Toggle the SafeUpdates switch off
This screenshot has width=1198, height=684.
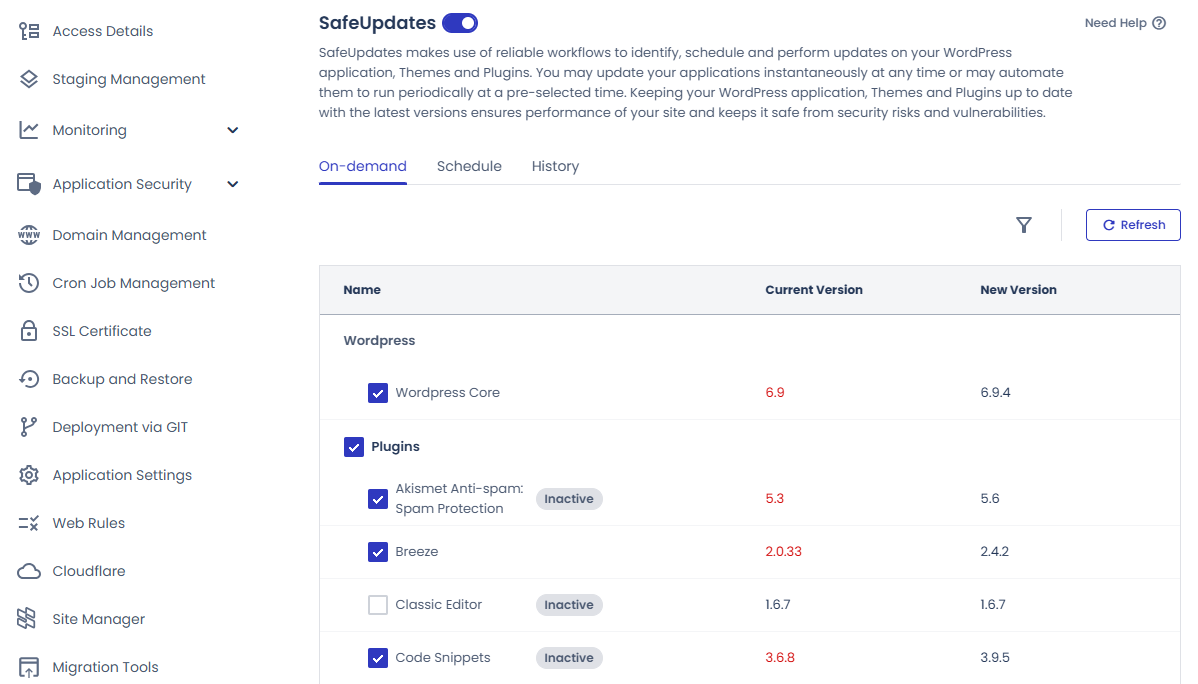coord(460,23)
